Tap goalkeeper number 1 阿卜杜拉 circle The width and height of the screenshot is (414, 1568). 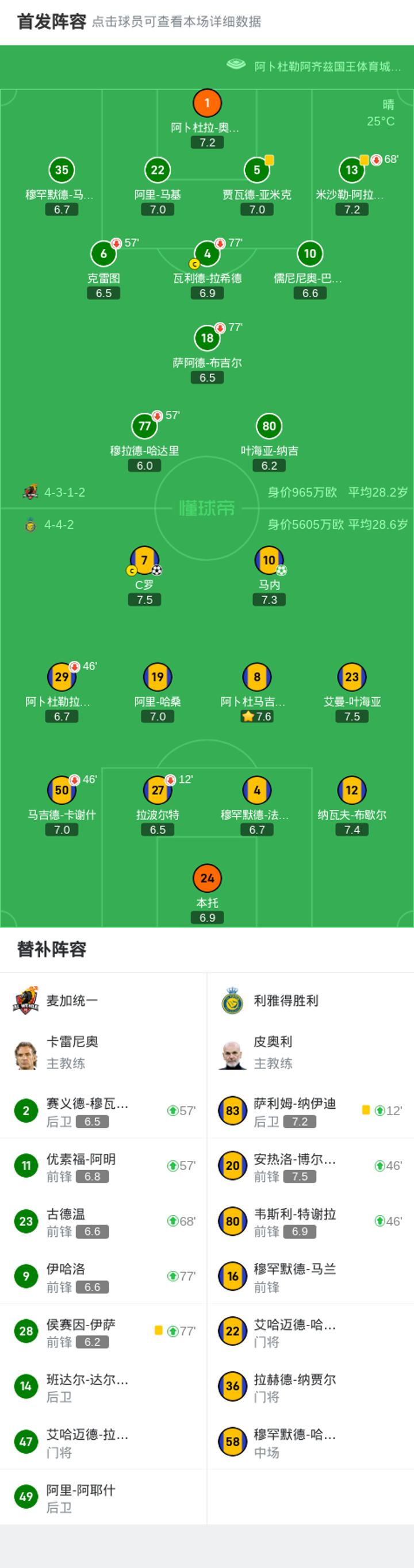tap(207, 103)
